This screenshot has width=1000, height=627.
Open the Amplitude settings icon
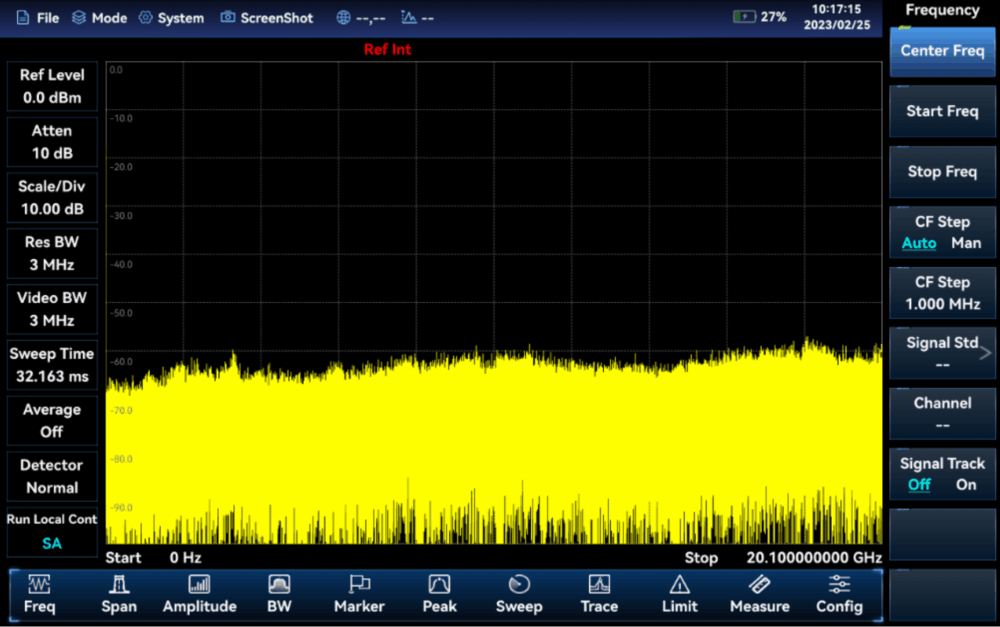point(199,585)
